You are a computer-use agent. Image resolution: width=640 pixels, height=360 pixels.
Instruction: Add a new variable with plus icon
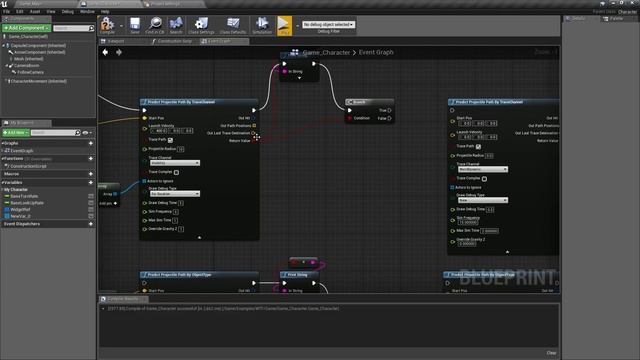[91, 182]
